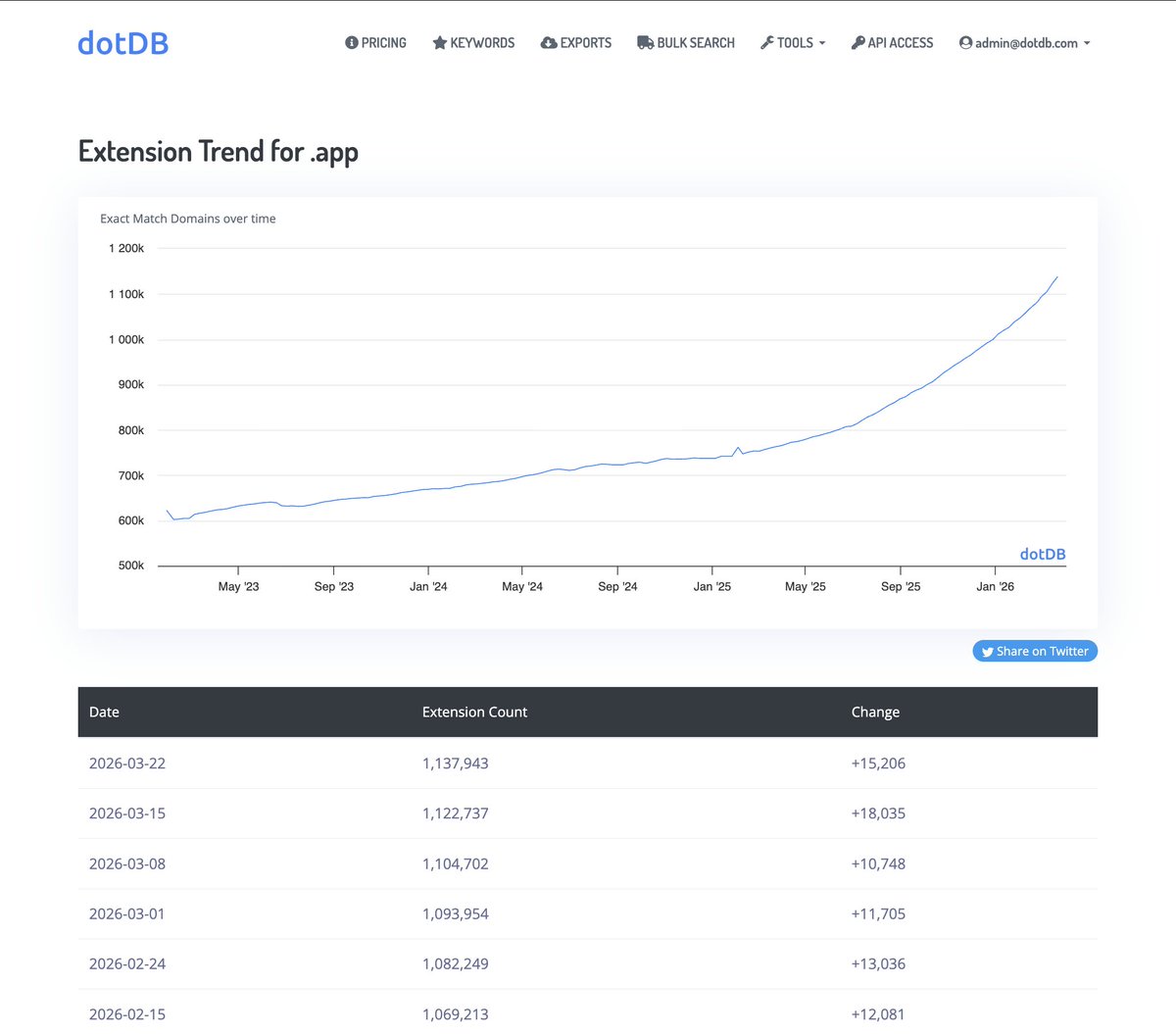The width and height of the screenshot is (1176, 1034).
Task: Click the Share on Twitter button
Action: pos(1035,651)
